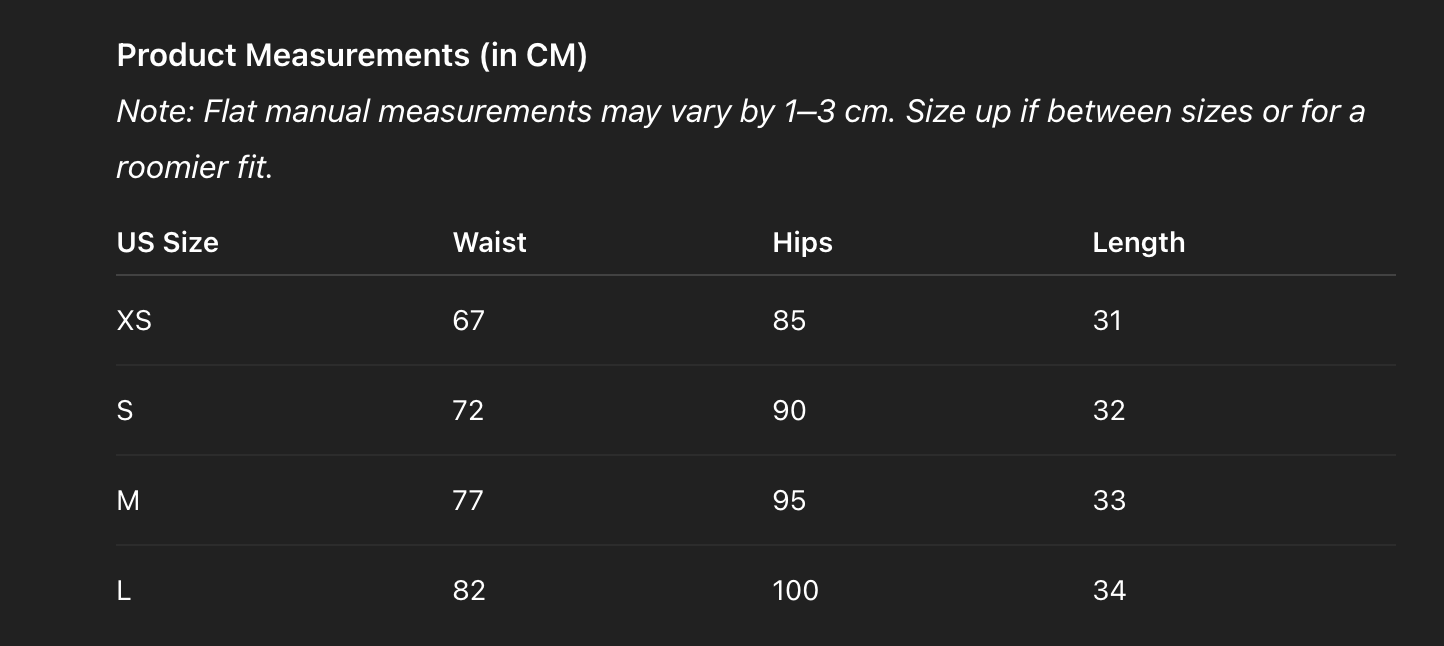Click the L waist value 82

coord(468,590)
